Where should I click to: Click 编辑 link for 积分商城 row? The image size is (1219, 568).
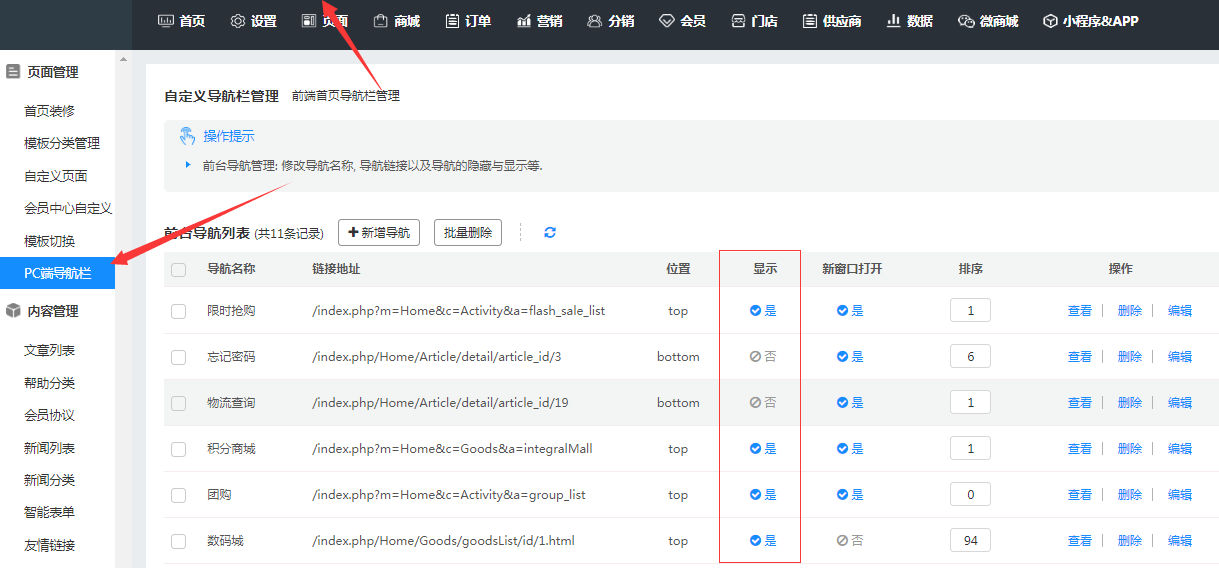[1179, 449]
